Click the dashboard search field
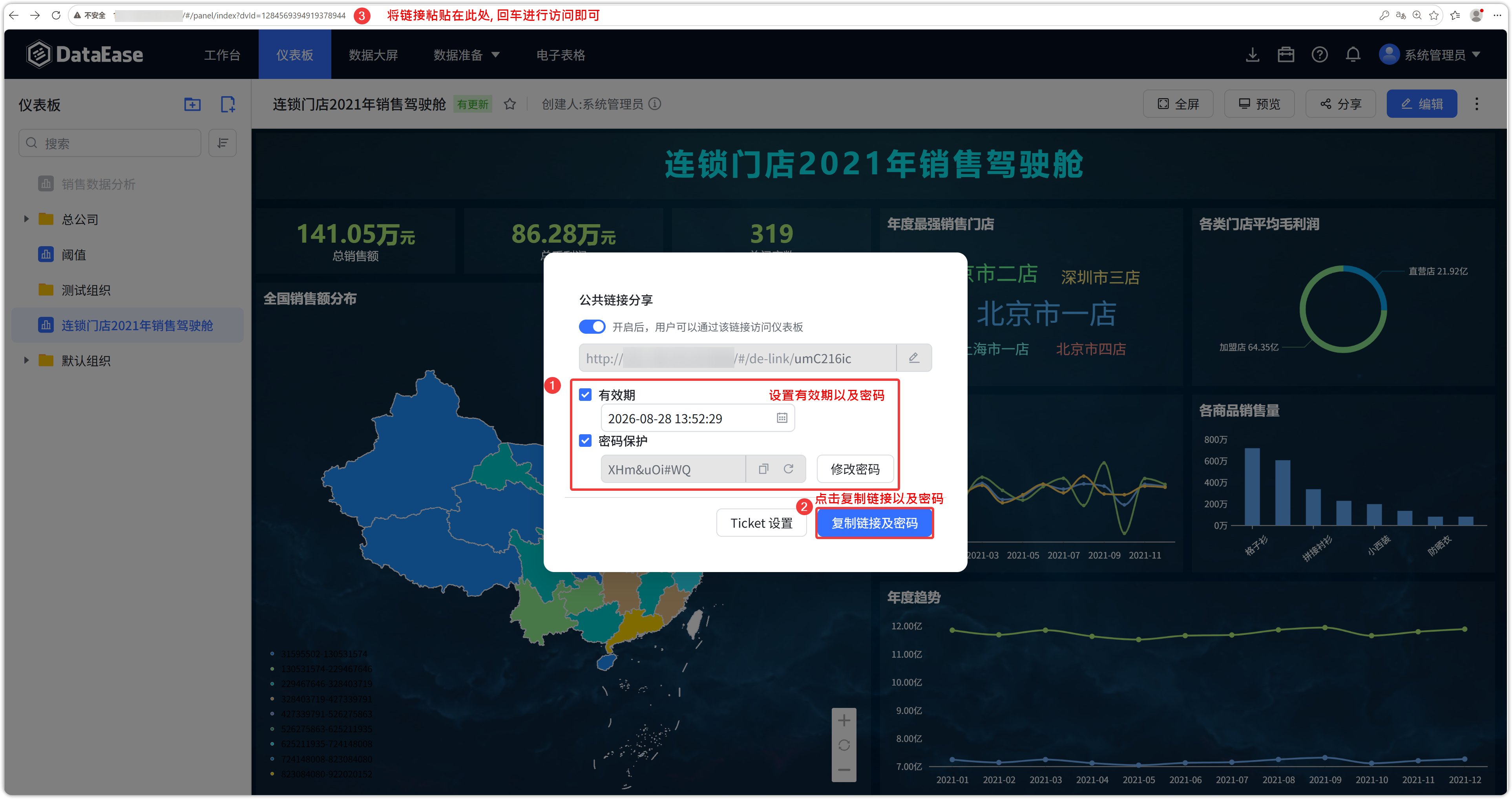This screenshot has width=1512, height=799. (x=110, y=143)
